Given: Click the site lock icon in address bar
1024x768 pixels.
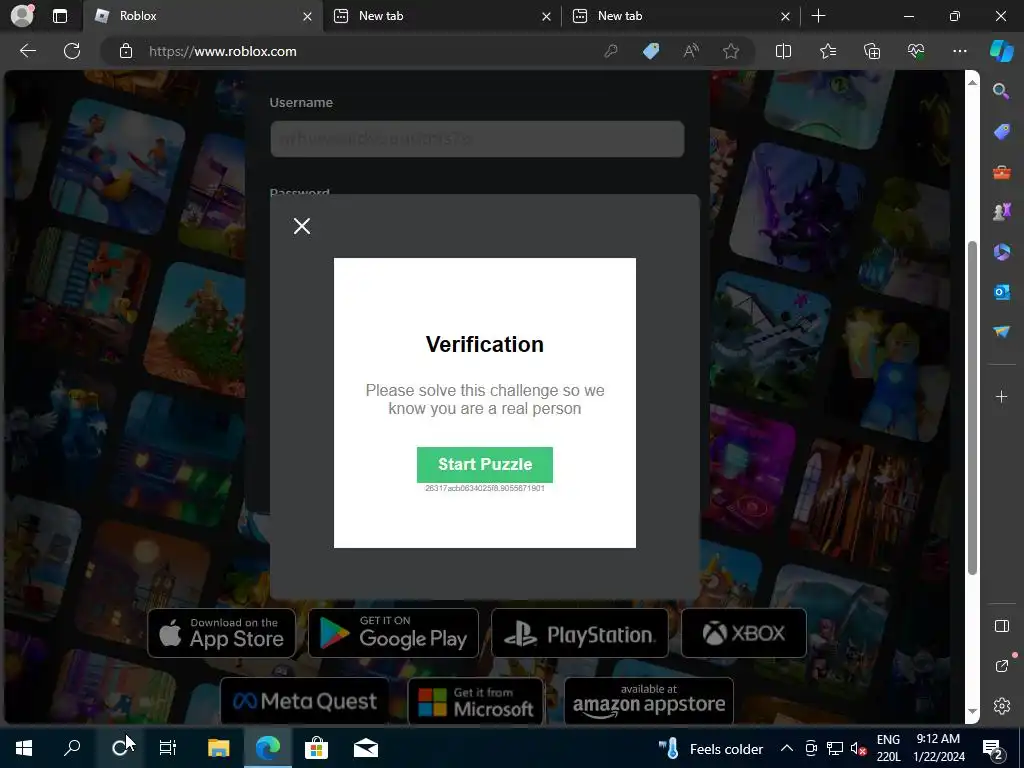Looking at the screenshot, I should click(126, 51).
